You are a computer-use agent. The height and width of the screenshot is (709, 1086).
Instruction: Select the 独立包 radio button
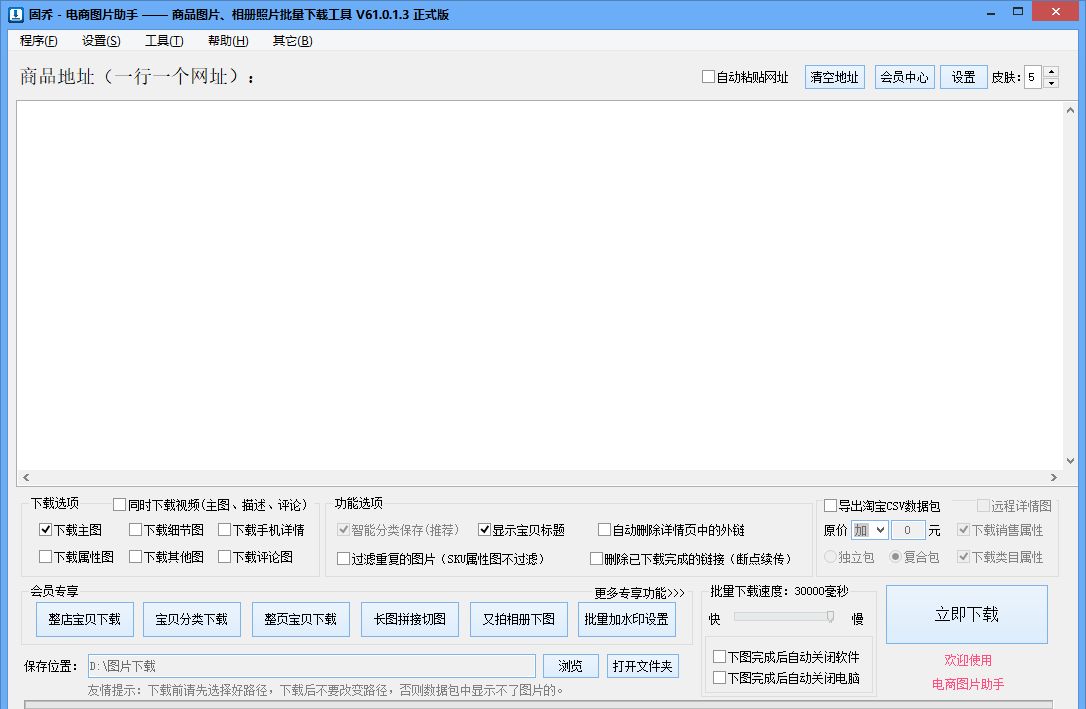pos(832,557)
